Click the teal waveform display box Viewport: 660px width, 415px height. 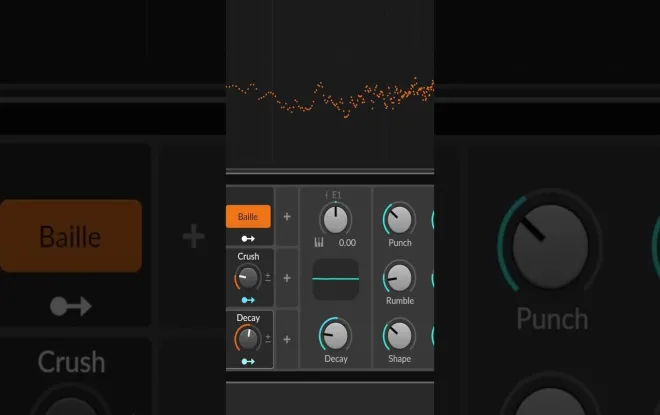click(335, 279)
